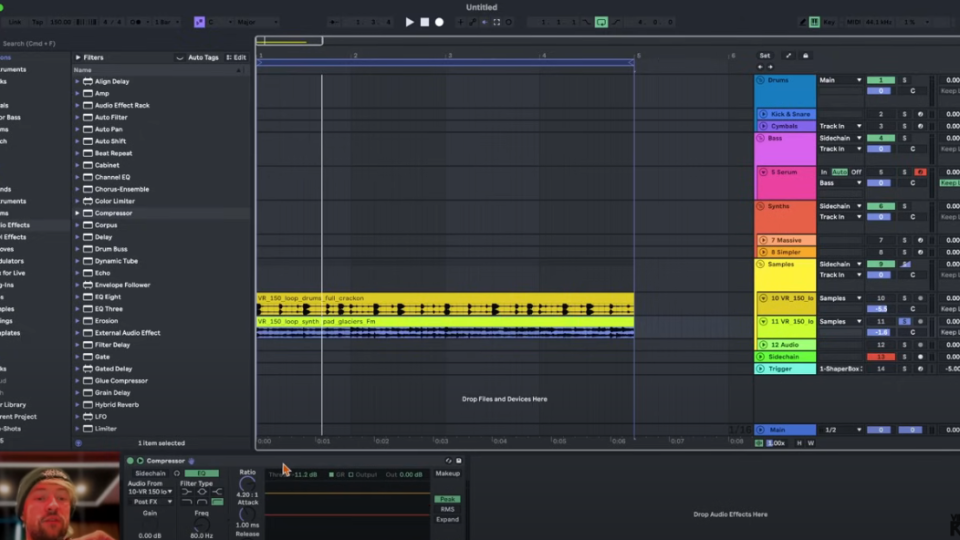Set 5 Serum monitor to Off

(856, 172)
